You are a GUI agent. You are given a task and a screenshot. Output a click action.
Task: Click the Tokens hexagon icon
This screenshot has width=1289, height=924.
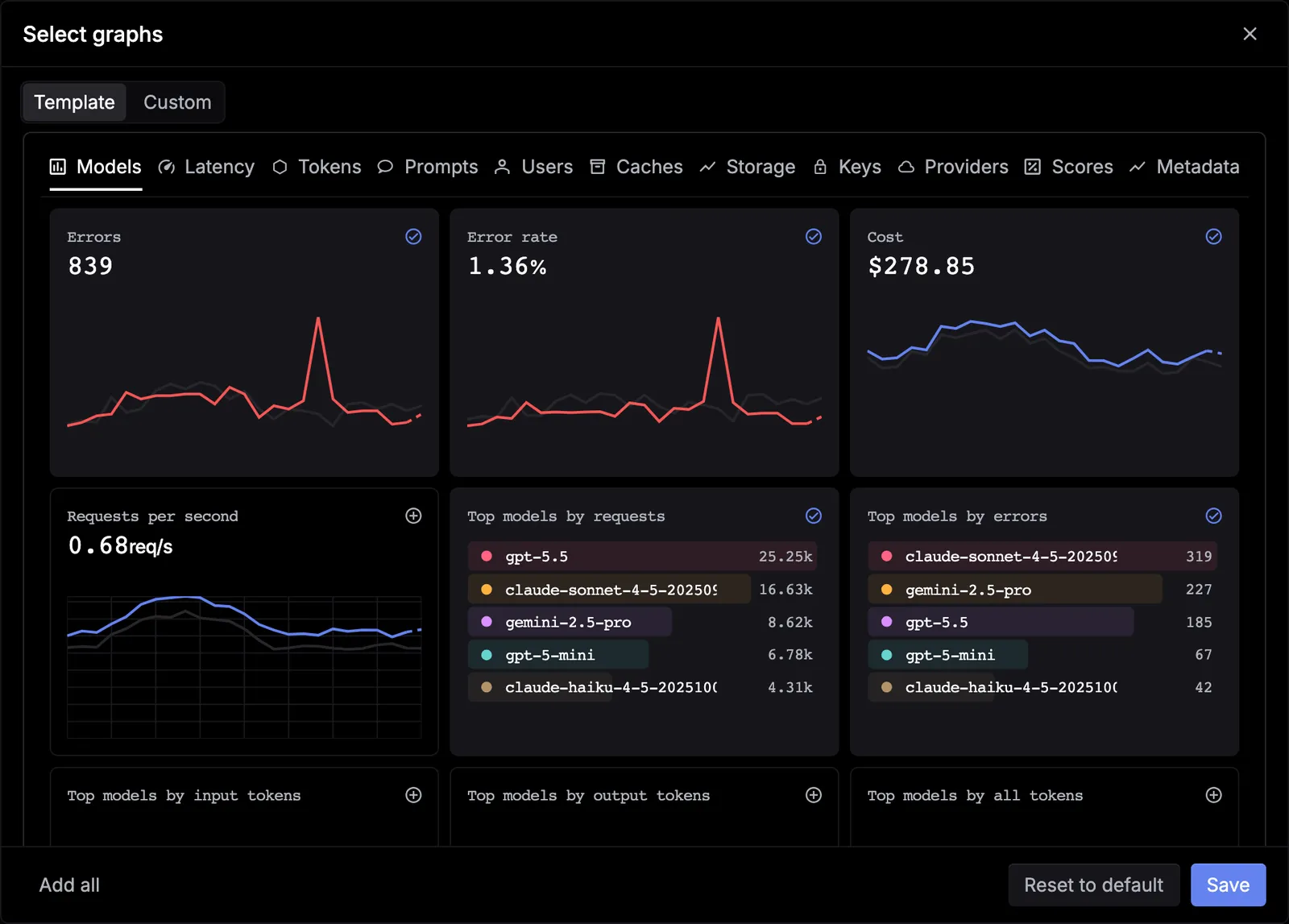(x=280, y=167)
